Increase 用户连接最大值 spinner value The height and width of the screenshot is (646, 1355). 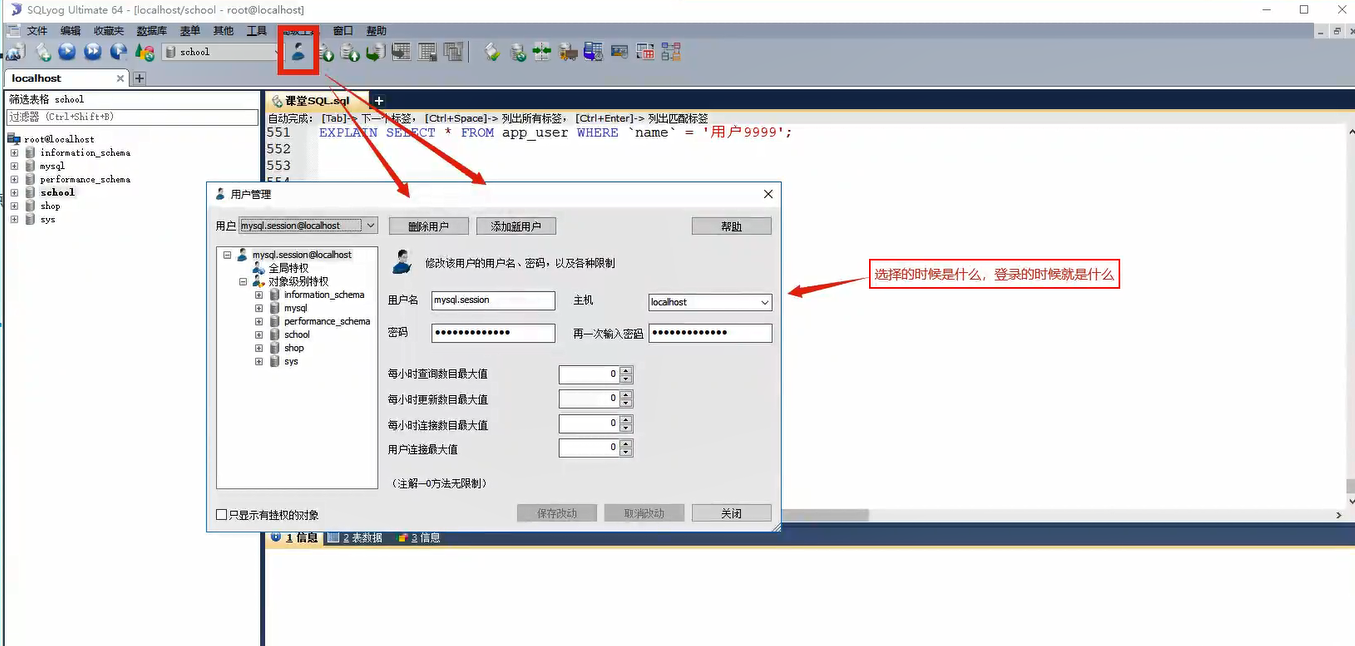pyautogui.click(x=626, y=444)
